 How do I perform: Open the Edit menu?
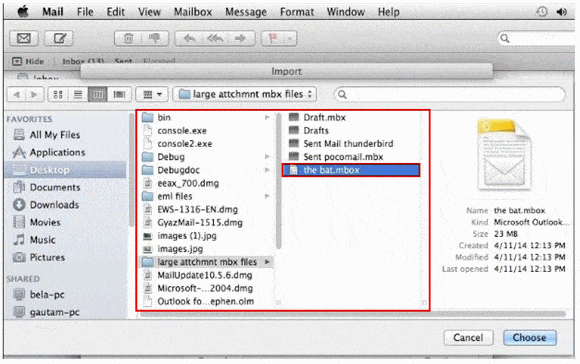pos(115,12)
